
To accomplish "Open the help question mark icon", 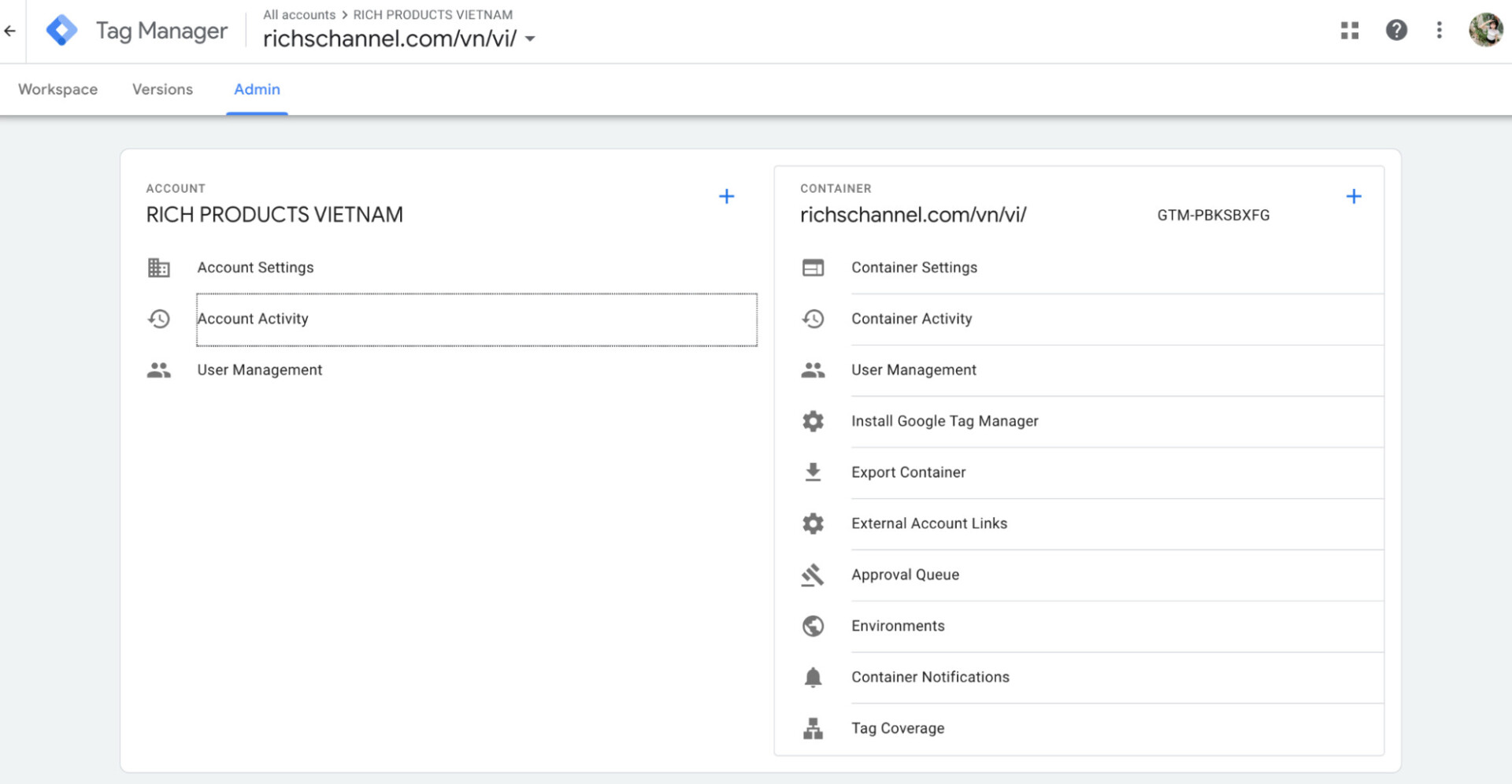I will pyautogui.click(x=1396, y=31).
